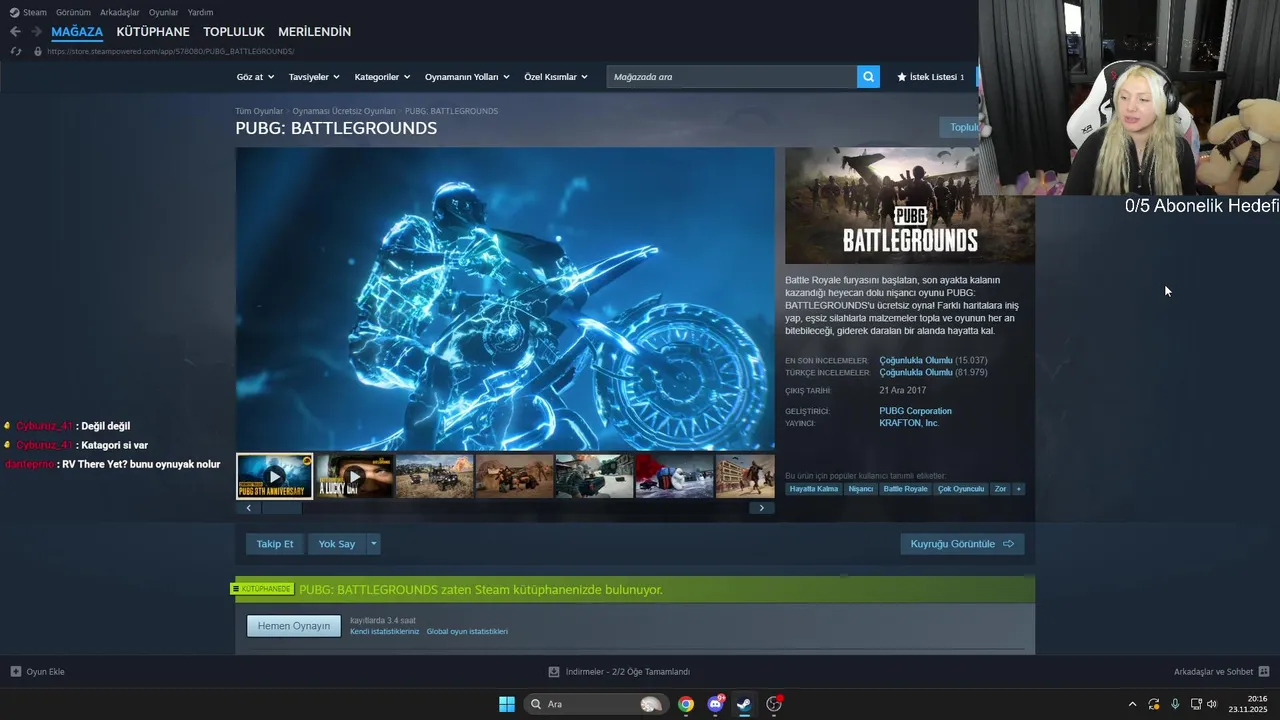Click the Windows taskbar Ara search box
Screen dimensions: 1280x720
pyautogui.click(x=595, y=704)
